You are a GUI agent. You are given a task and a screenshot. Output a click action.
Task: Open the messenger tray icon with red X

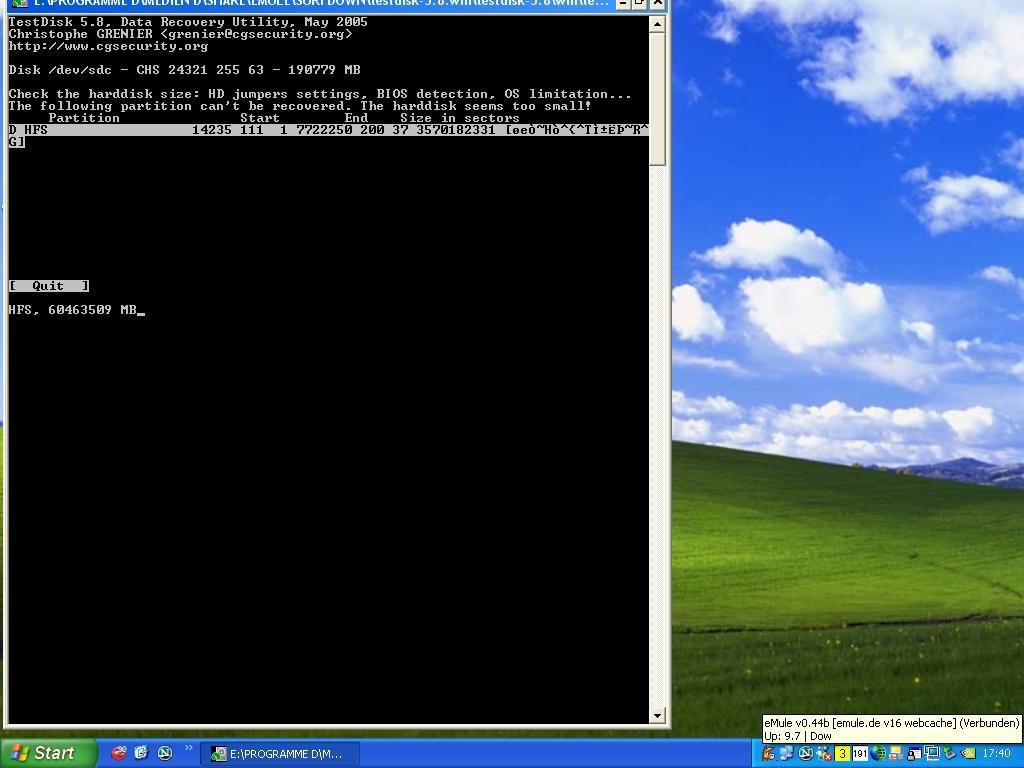[x=824, y=754]
